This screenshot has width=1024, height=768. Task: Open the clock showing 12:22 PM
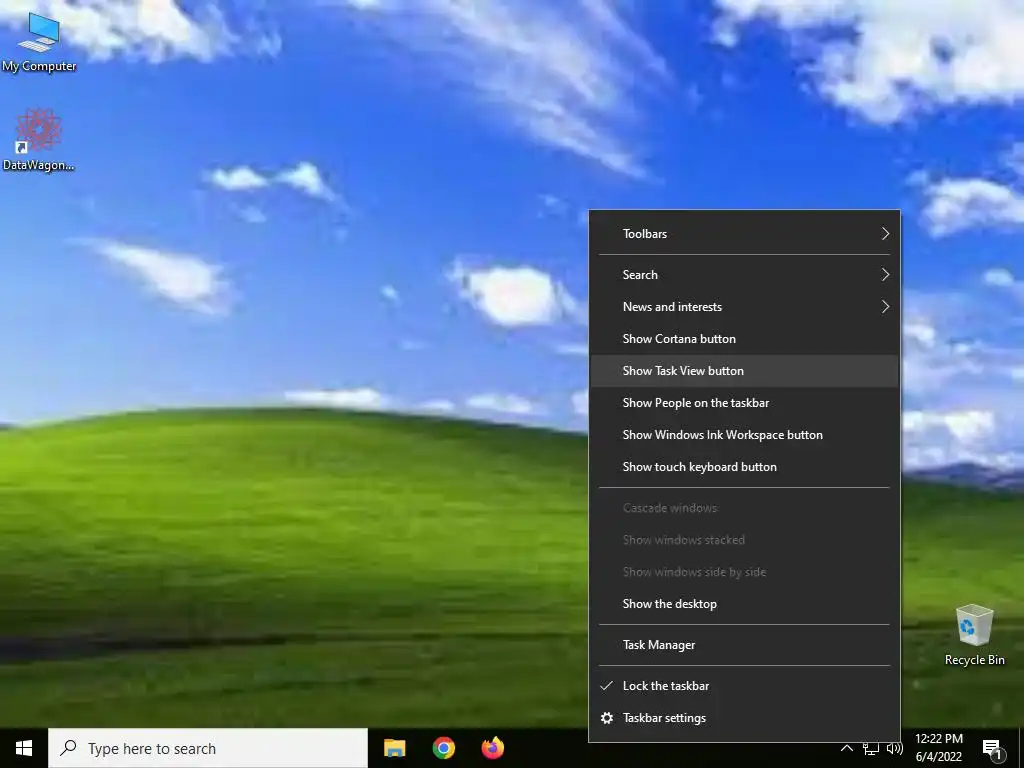[938, 748]
